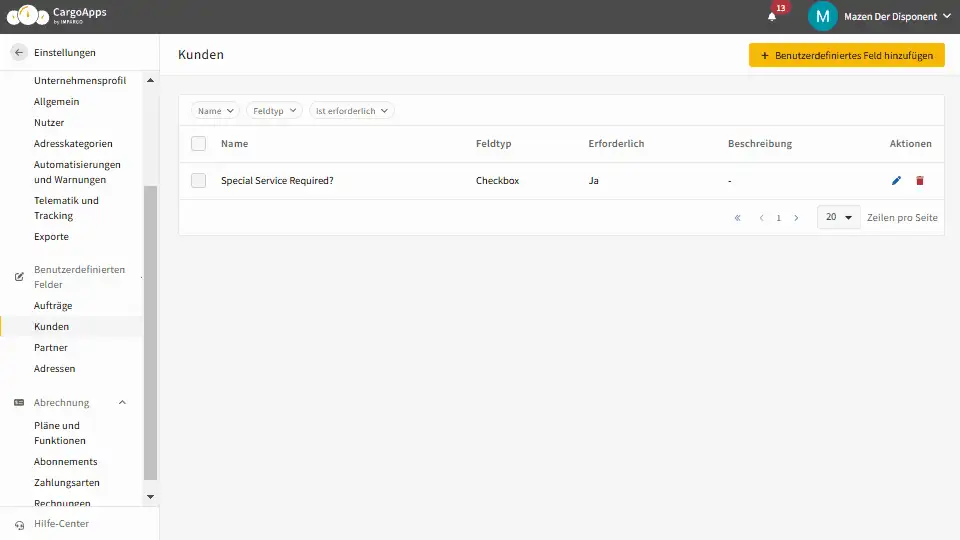This screenshot has height=540, width=960.
Task: Collapse the Abrechnung section chevron
Action: [x=122, y=403]
